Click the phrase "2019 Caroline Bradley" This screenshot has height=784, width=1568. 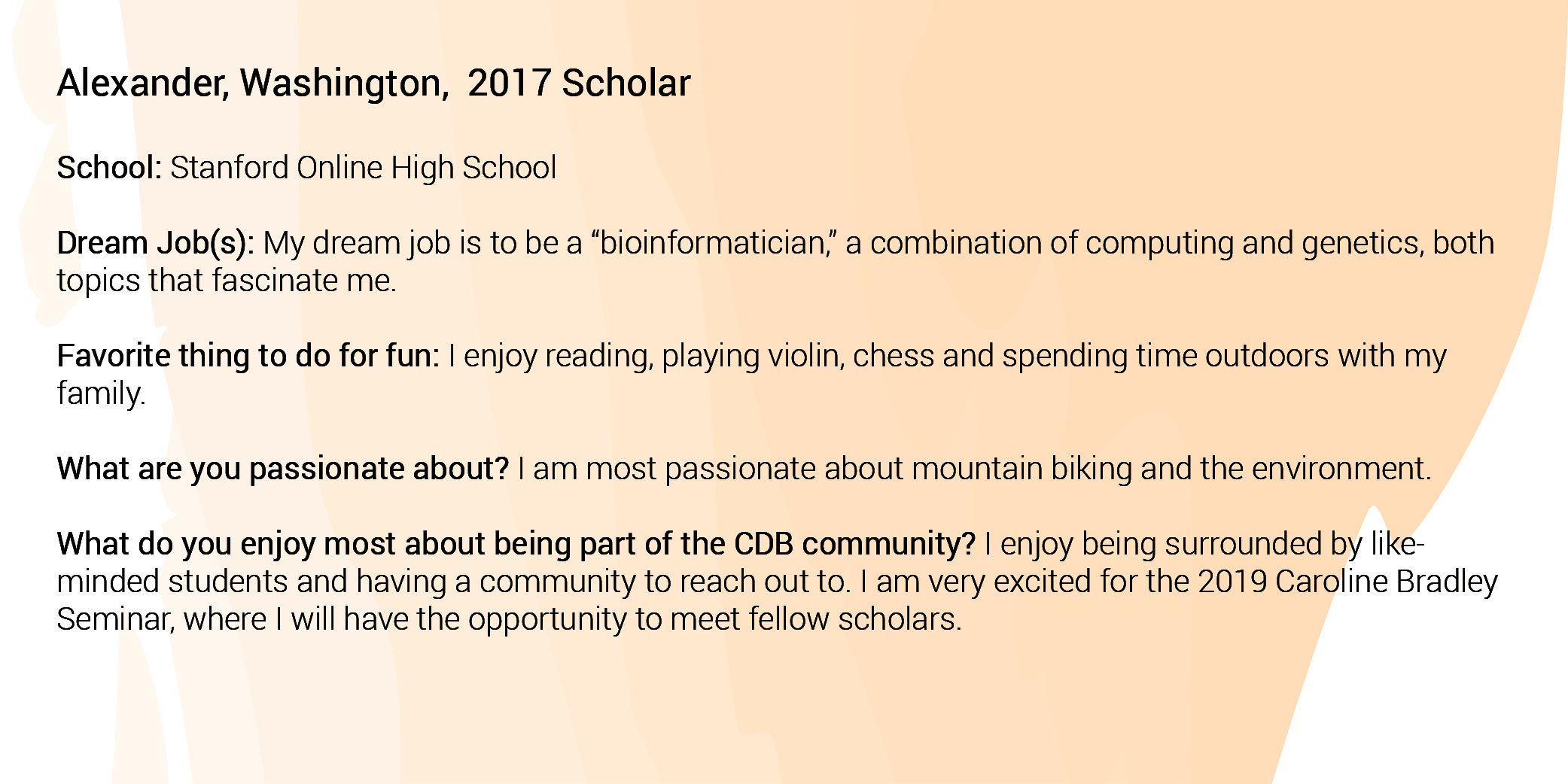pos(1347,582)
